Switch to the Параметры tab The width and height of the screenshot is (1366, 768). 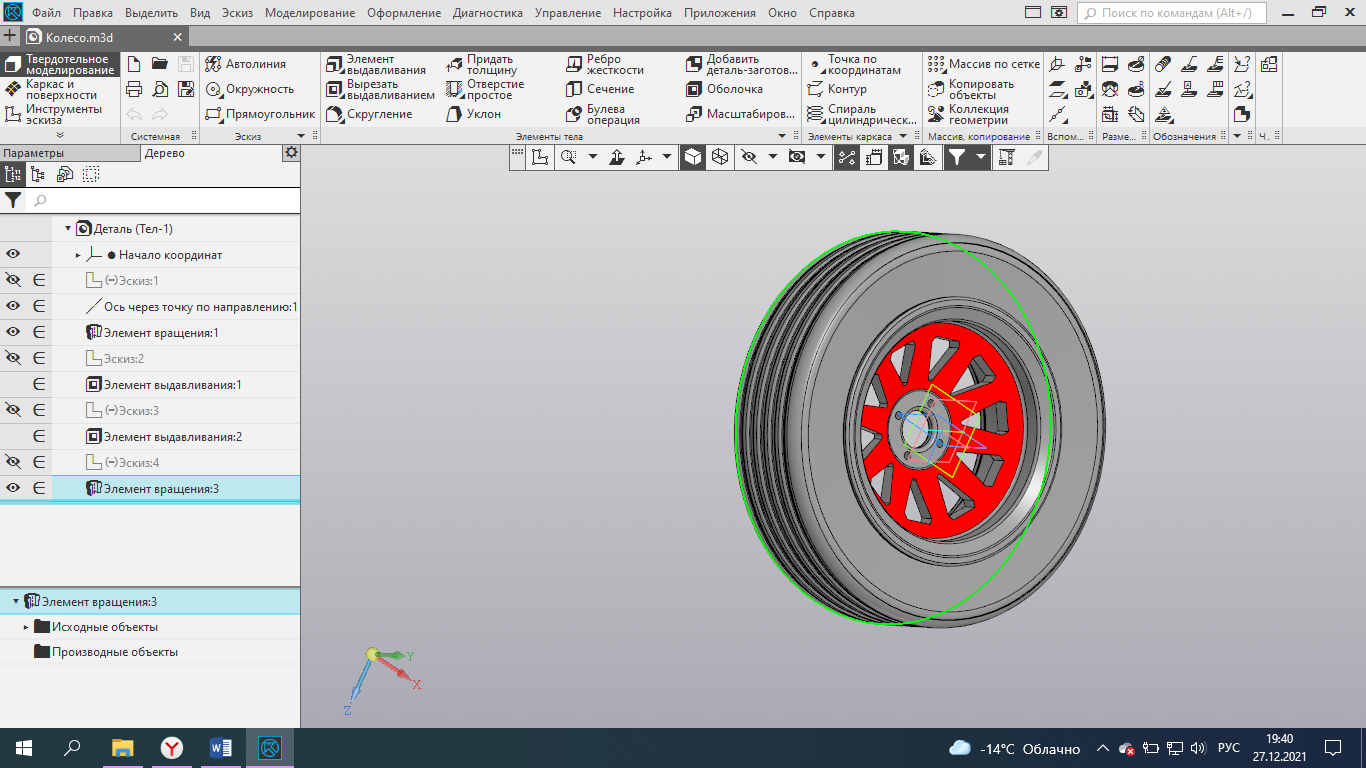click(33, 153)
